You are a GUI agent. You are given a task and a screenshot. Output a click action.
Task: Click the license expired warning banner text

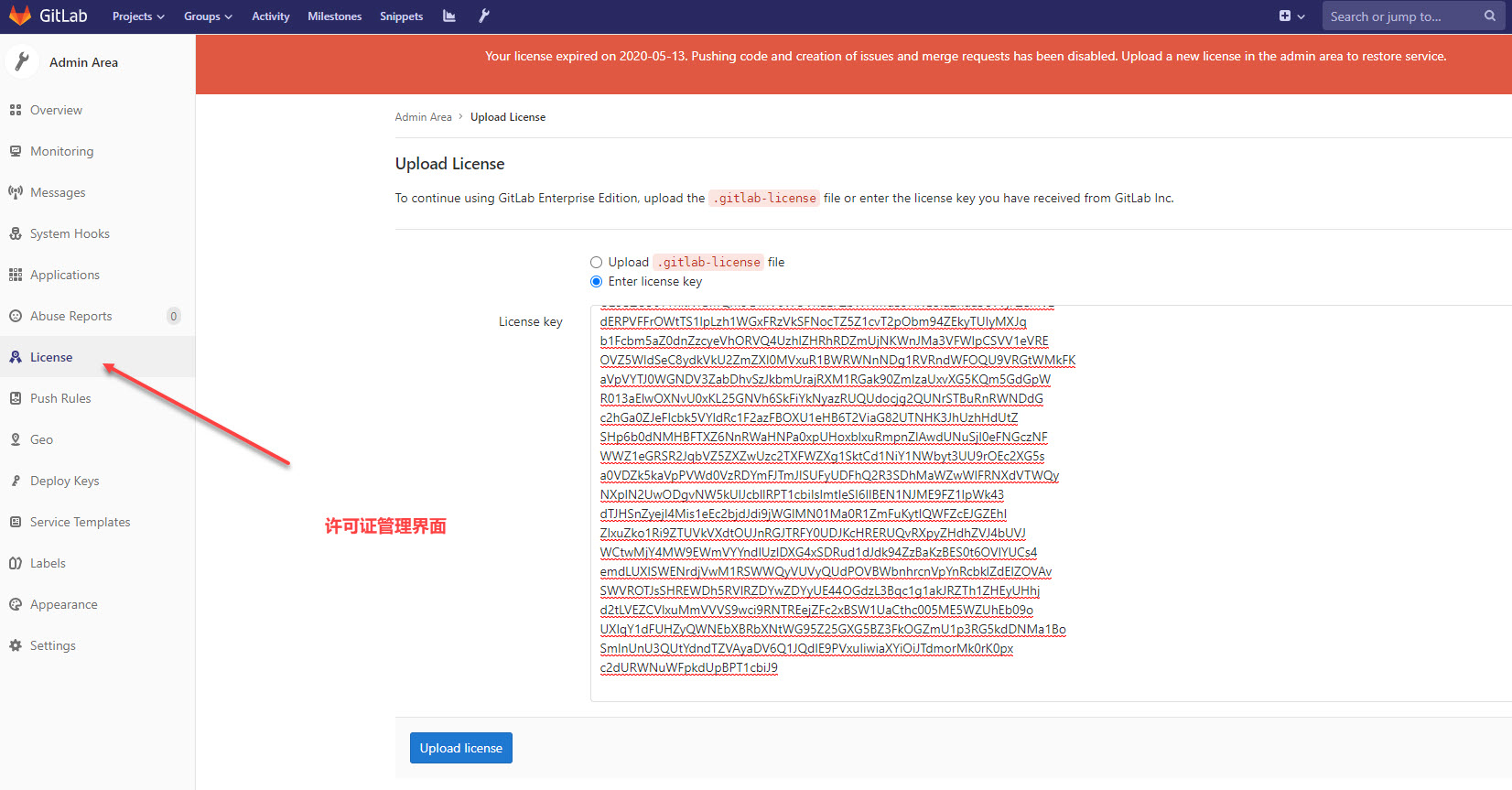[966, 56]
